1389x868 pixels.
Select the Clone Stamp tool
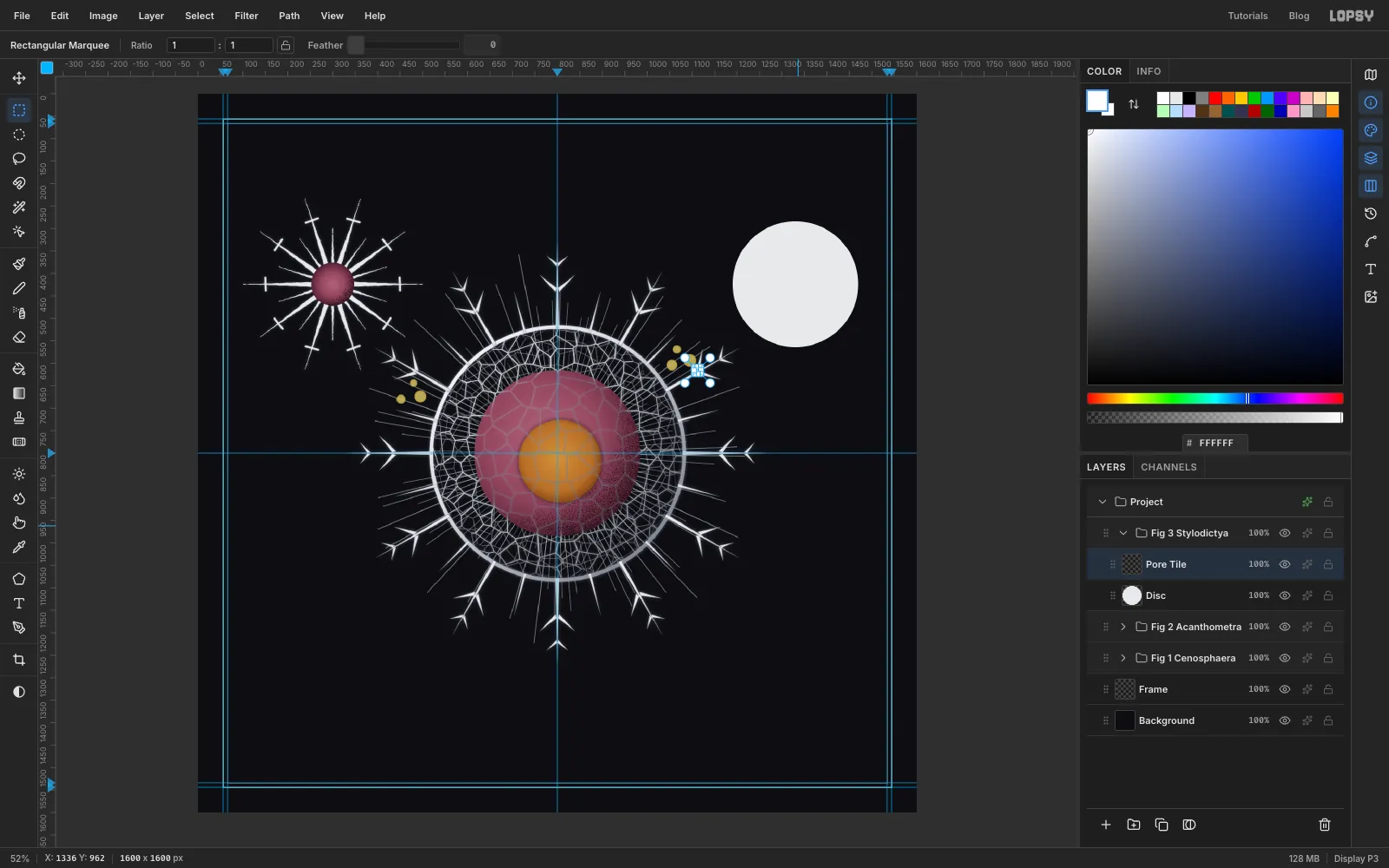tap(19, 418)
